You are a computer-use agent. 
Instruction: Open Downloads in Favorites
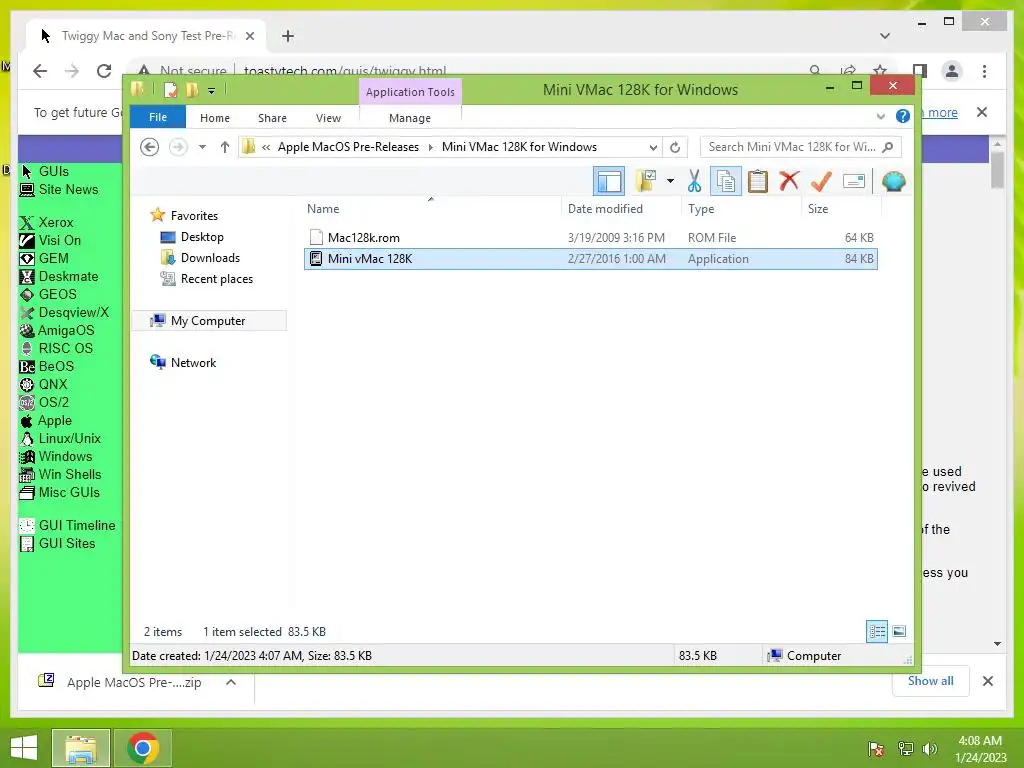[x=210, y=258]
